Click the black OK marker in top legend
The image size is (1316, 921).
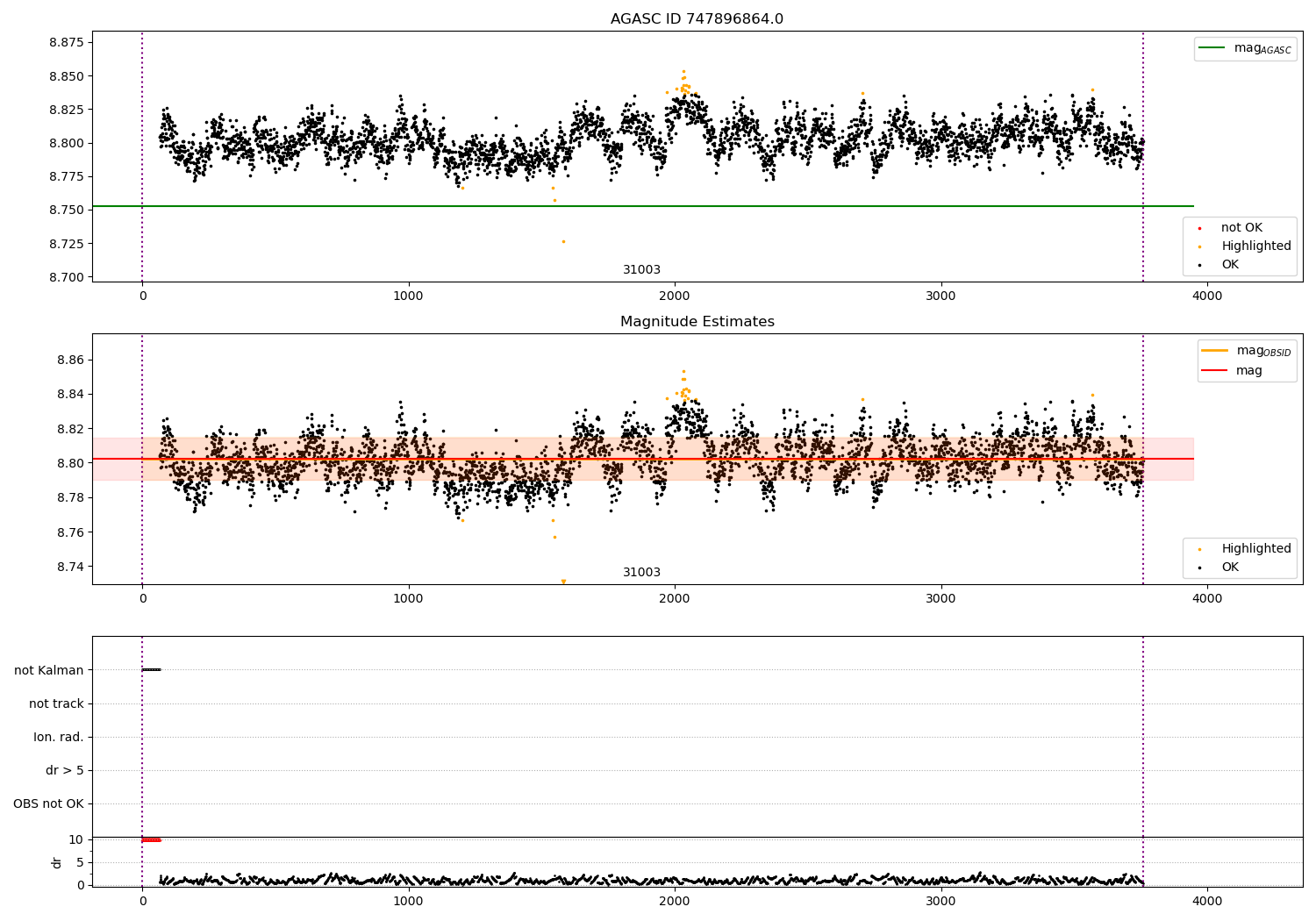click(x=1199, y=265)
